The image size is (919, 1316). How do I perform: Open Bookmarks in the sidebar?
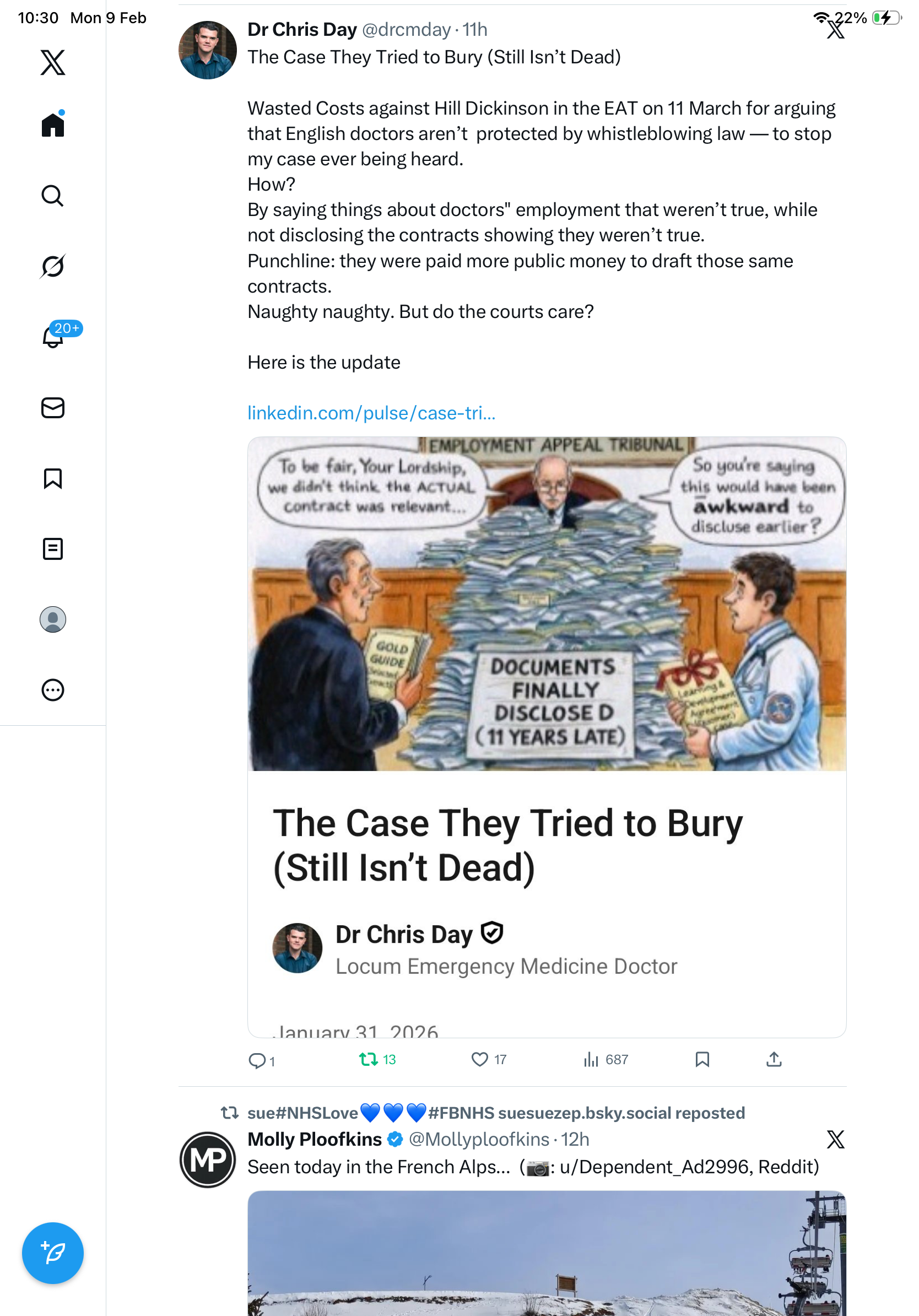53,478
